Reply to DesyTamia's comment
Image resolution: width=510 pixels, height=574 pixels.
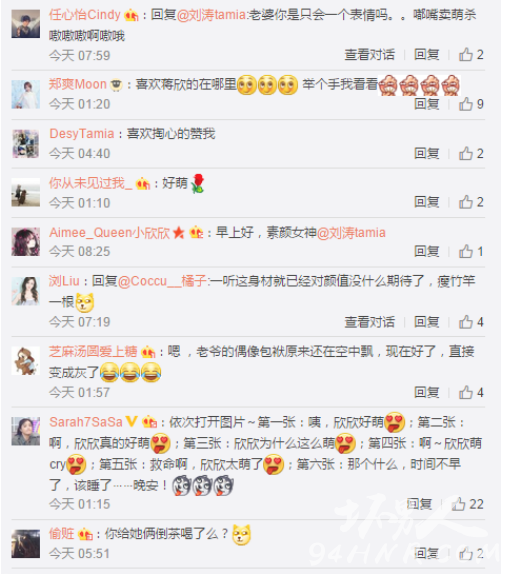(x=427, y=153)
